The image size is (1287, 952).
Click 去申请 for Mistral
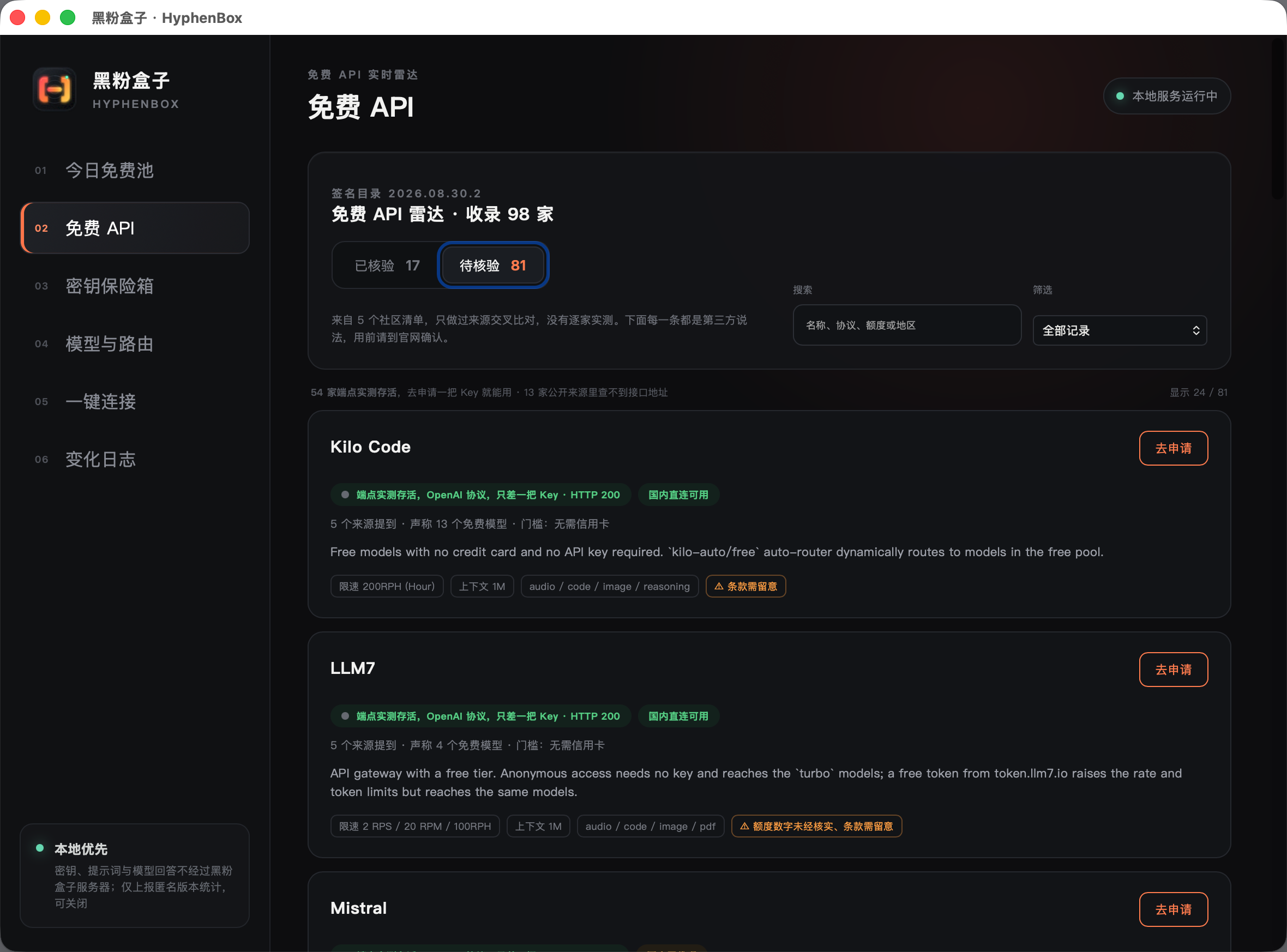pos(1173,909)
